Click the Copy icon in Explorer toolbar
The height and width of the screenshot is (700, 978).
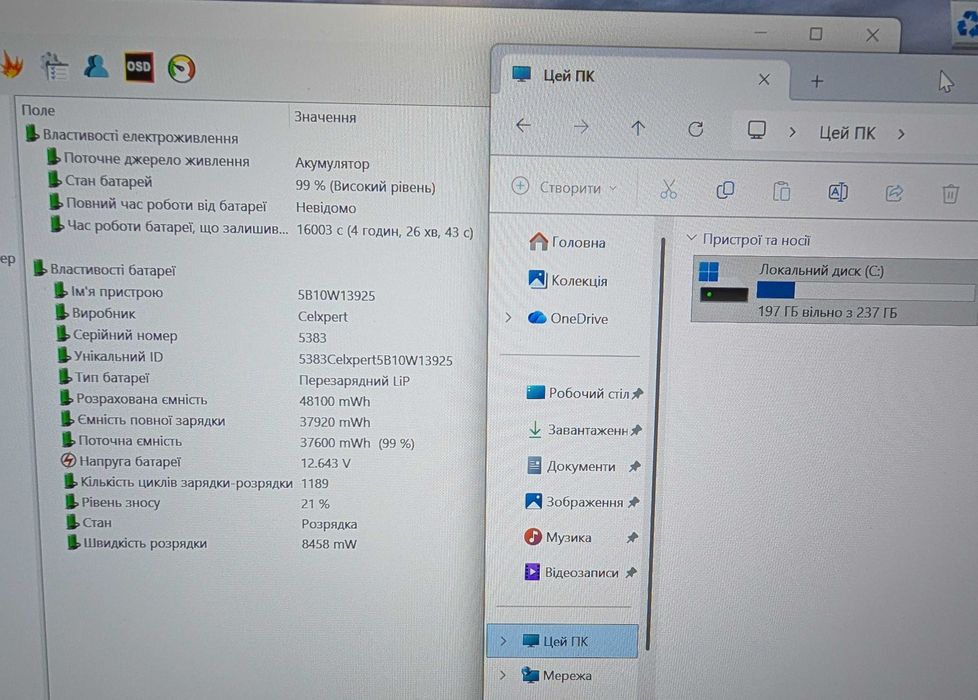[725, 190]
